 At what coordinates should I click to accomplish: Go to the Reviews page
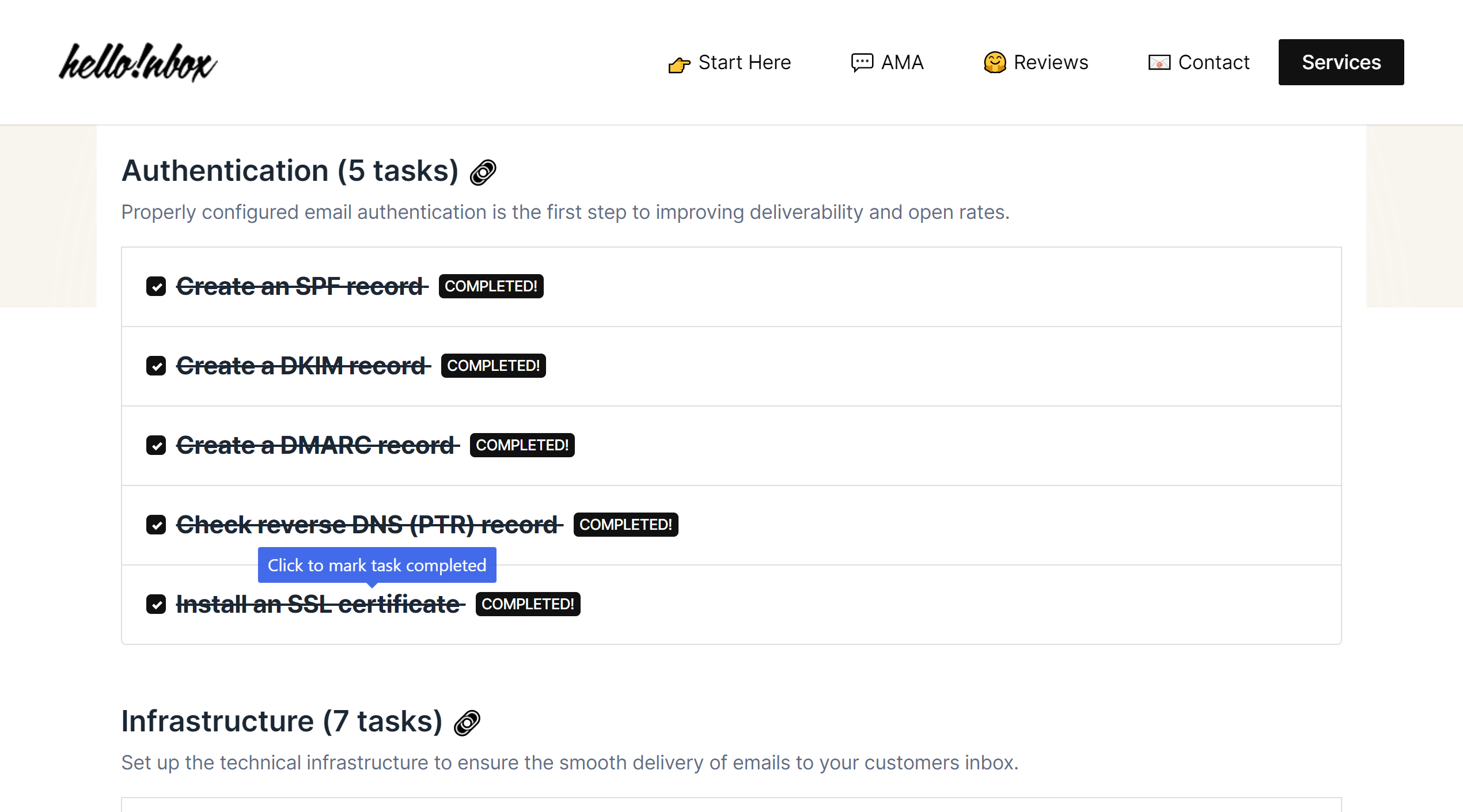(1051, 62)
